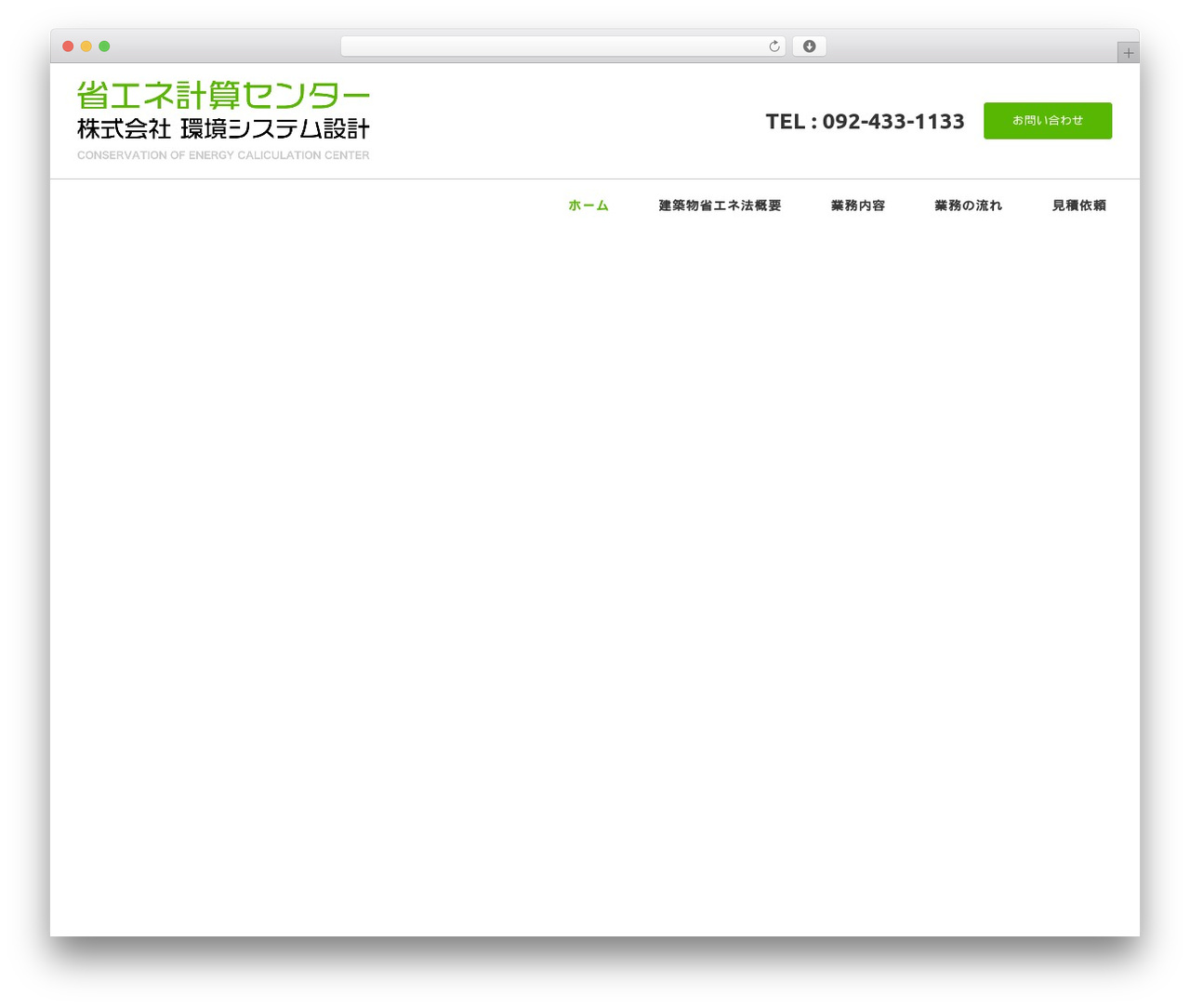Select 業務の流れ in the navigation
This screenshot has height=1008, width=1190.
coord(969,206)
